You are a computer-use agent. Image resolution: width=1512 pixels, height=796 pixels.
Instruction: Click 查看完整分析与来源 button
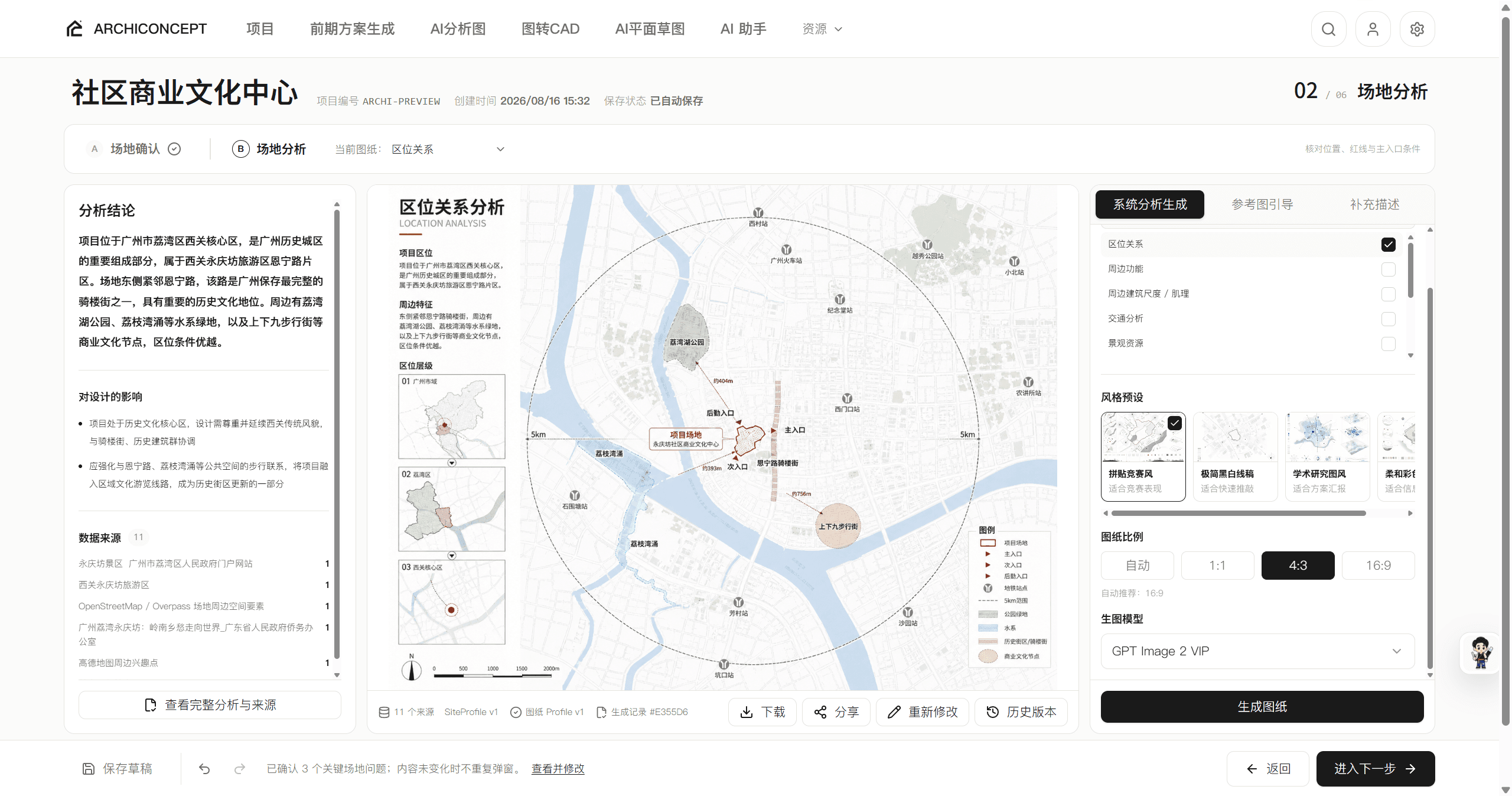click(x=210, y=705)
